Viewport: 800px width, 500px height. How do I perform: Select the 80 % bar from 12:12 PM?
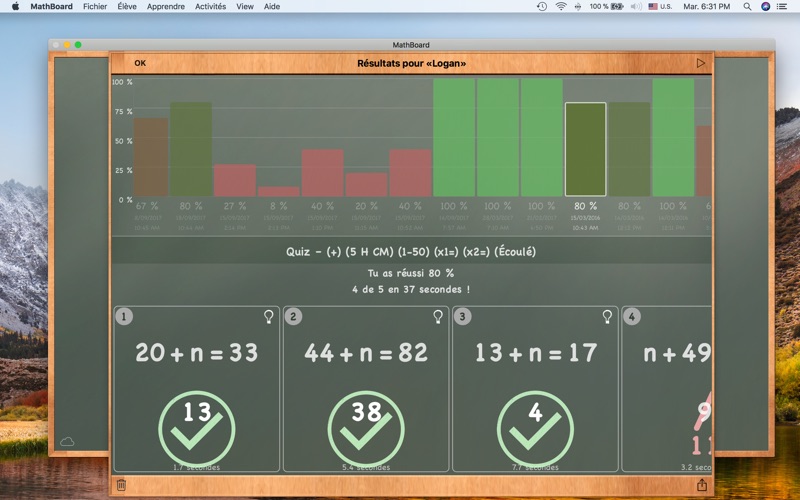630,149
